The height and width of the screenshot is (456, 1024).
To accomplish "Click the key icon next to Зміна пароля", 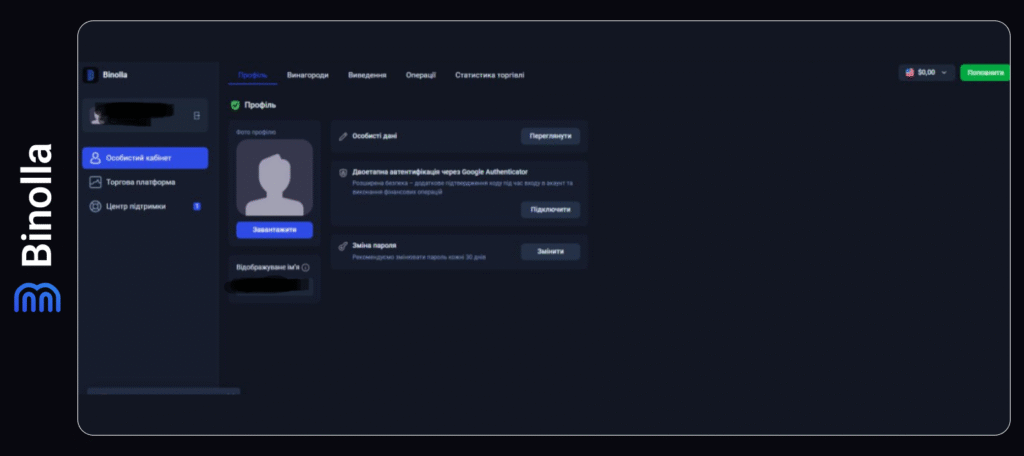I will 343,246.
